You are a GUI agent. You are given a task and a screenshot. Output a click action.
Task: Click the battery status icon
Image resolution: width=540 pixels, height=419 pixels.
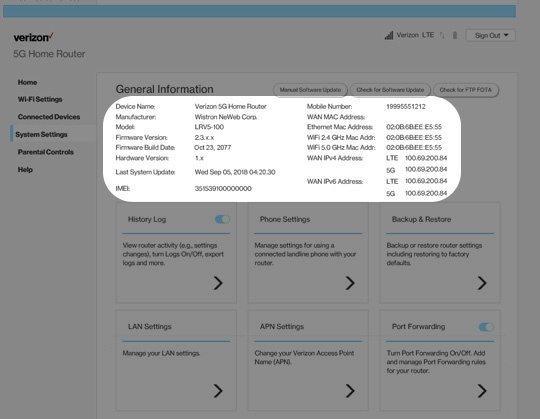click(455, 35)
